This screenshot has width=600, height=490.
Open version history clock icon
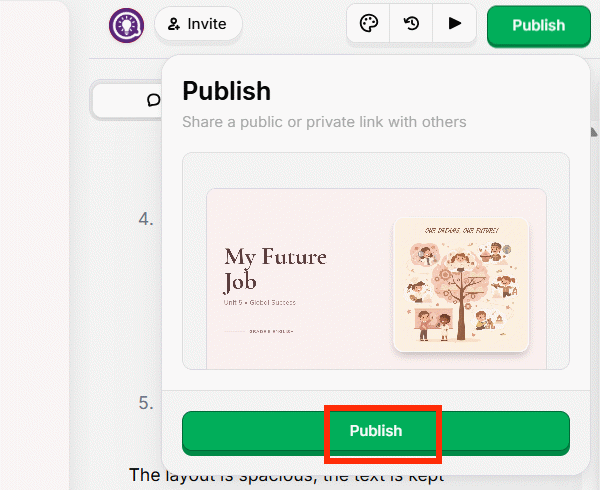pyautogui.click(x=411, y=24)
